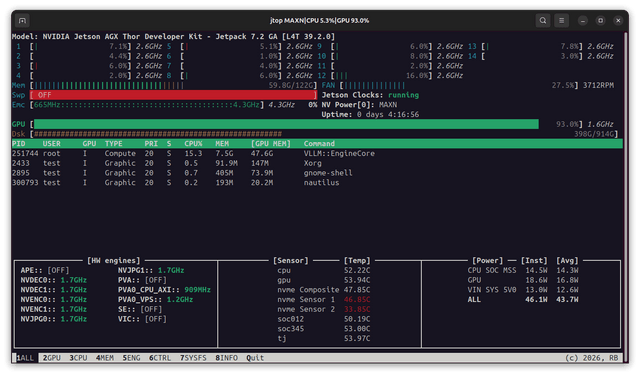Viewport: 640px width, 376px height.
Task: Click the TYPE column header
Action: point(113,144)
